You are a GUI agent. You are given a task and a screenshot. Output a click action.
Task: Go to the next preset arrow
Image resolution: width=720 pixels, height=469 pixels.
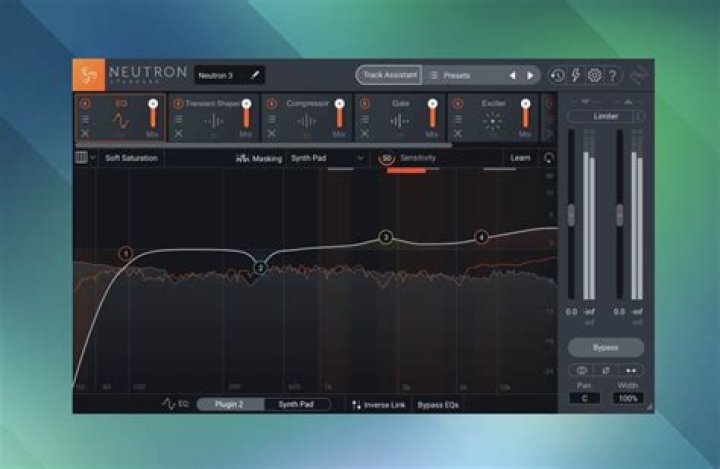tap(530, 75)
